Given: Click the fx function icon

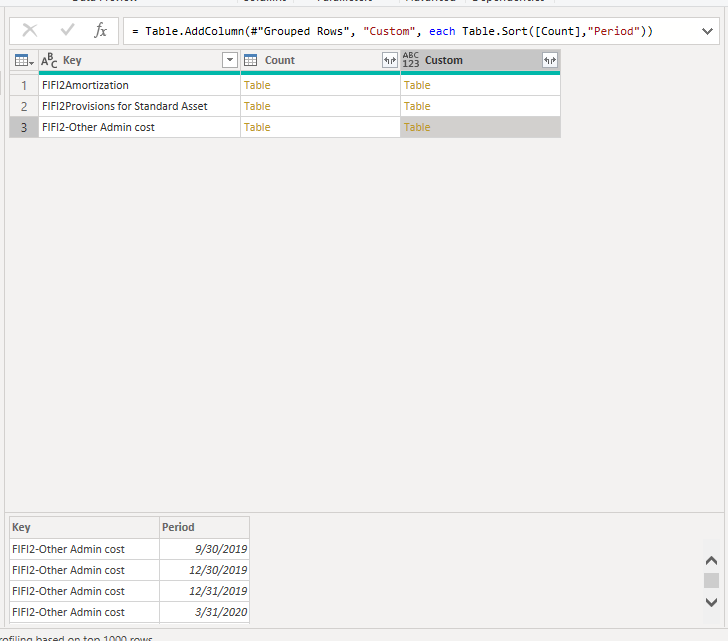Looking at the screenshot, I should [100, 31].
